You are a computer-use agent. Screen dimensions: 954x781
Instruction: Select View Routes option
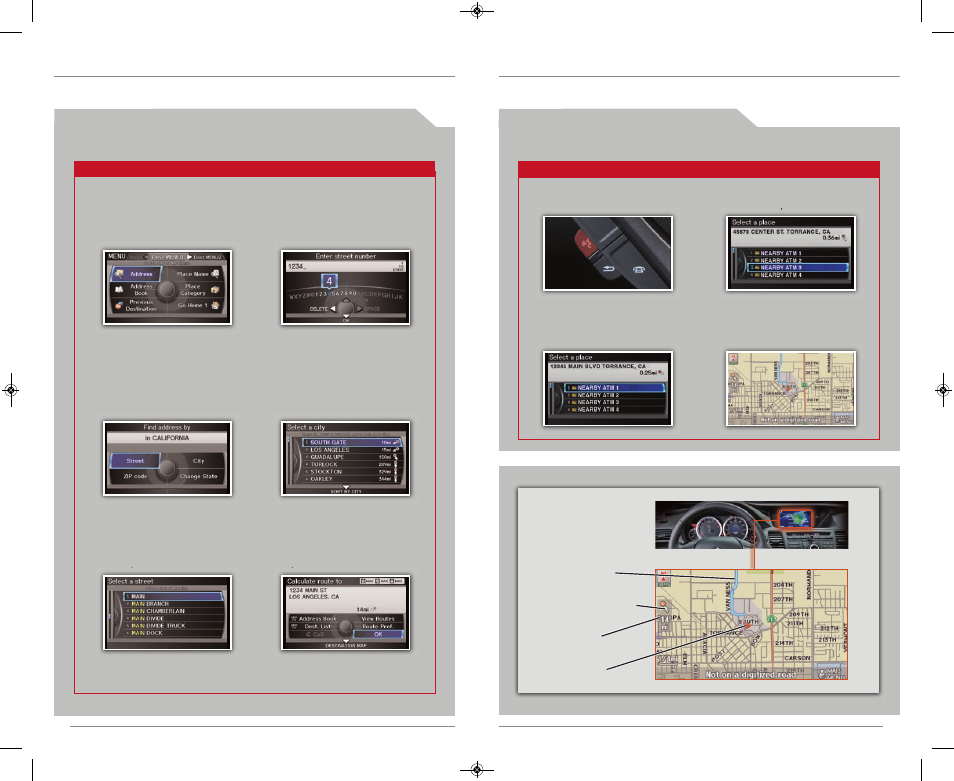(x=378, y=619)
